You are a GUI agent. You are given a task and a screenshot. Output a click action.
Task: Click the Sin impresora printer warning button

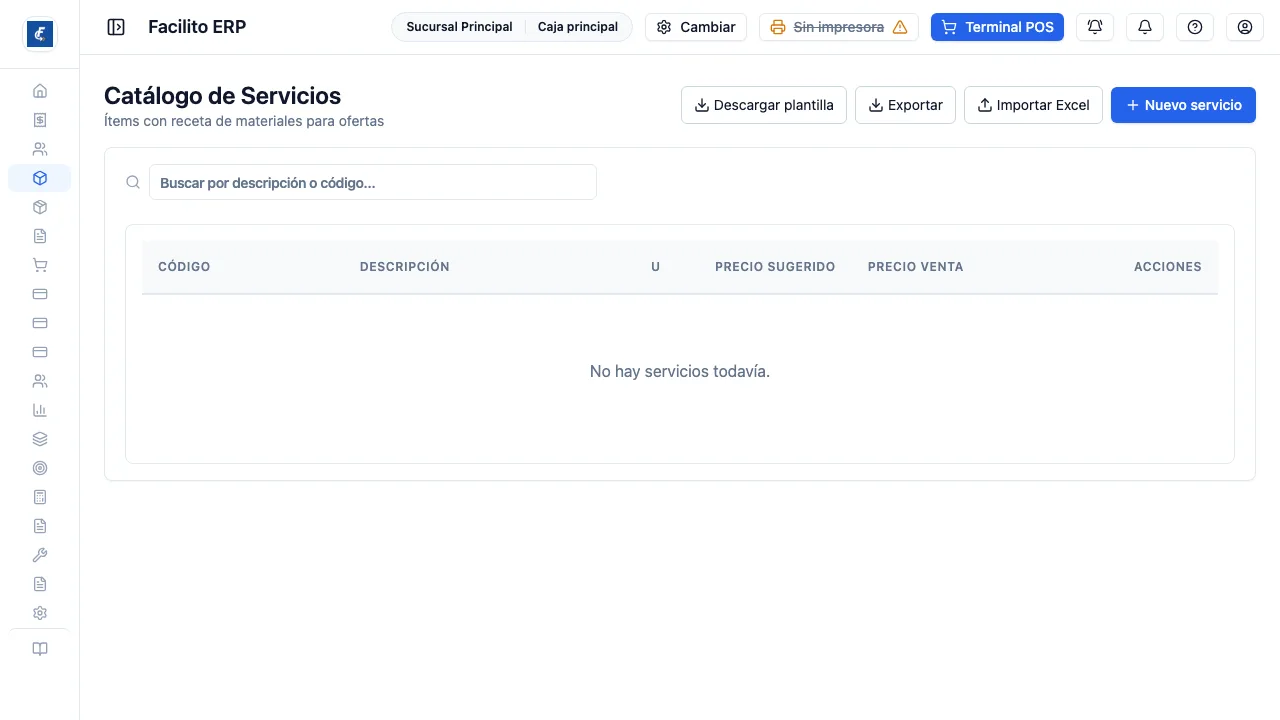839,27
